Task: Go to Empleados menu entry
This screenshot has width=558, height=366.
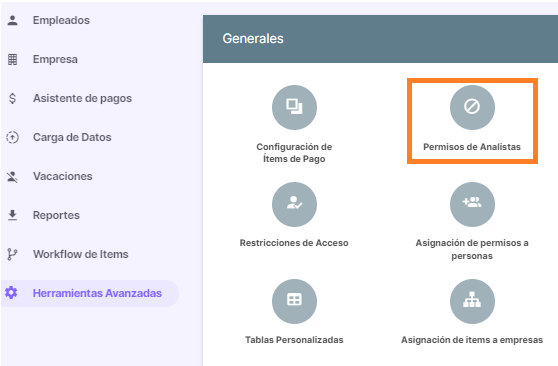Action: click(61, 20)
